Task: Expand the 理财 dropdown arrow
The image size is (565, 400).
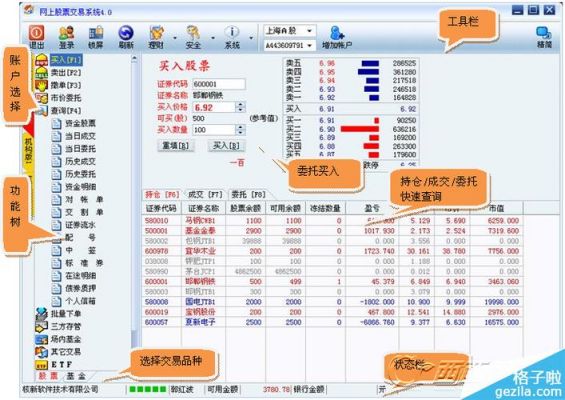Action: click(175, 38)
